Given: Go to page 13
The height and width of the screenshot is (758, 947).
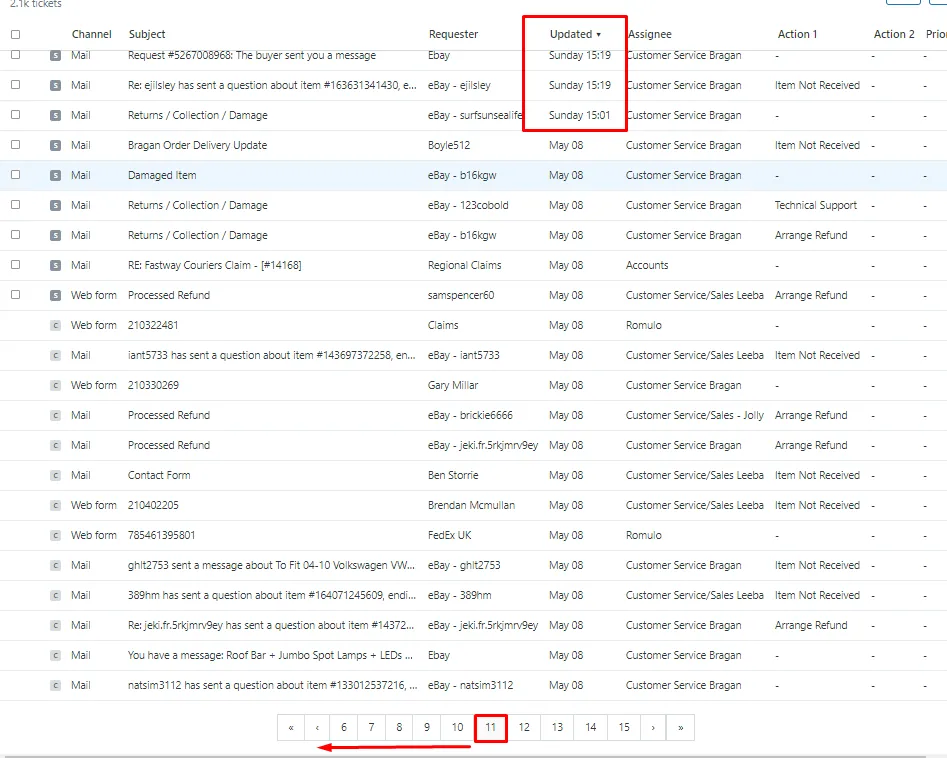Looking at the screenshot, I should [x=557, y=727].
